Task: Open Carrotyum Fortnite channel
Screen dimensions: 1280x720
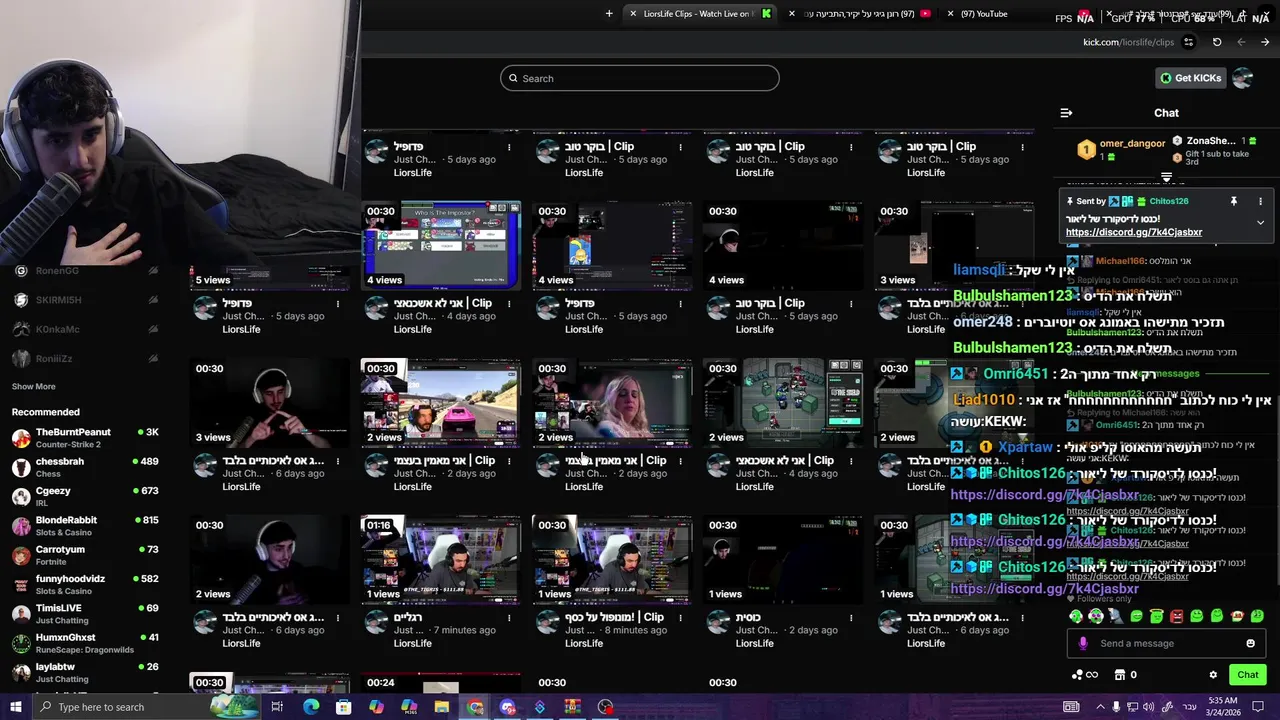Action: [85, 555]
